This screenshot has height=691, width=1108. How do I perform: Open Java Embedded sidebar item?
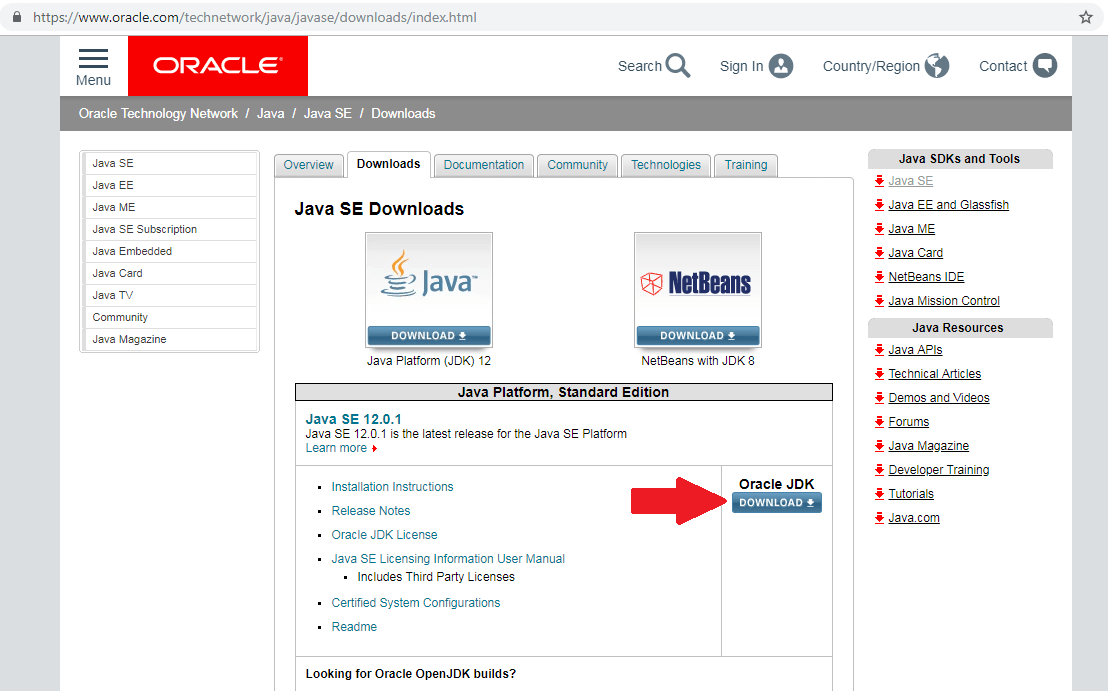click(170, 251)
